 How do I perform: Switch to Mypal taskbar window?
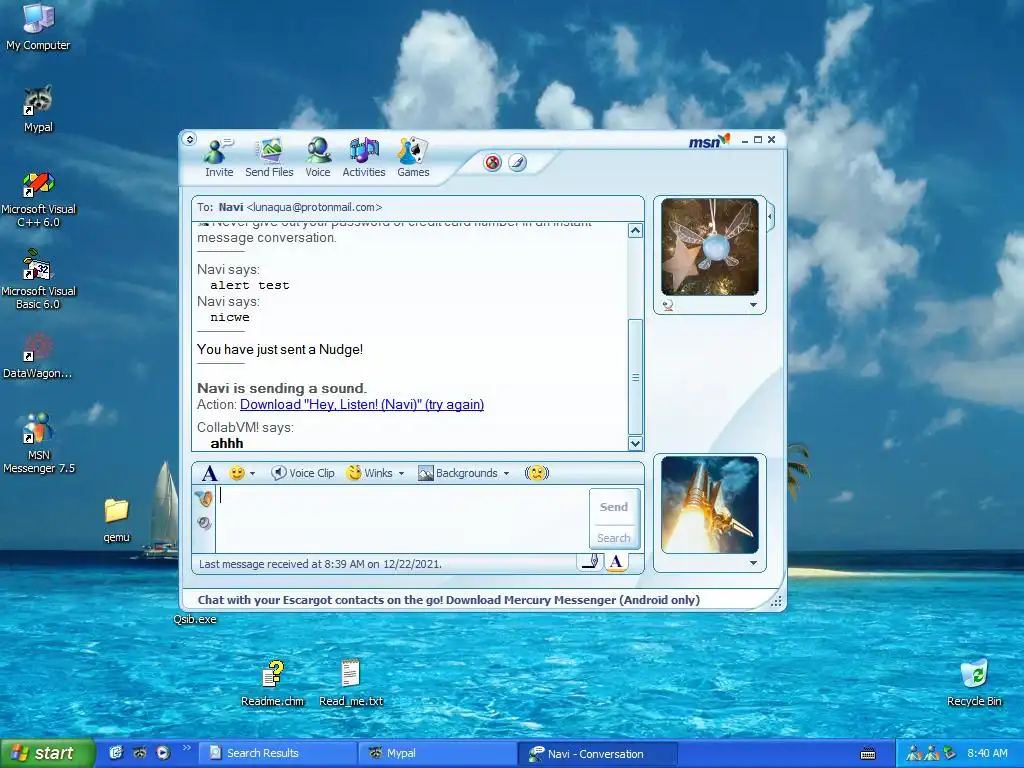coord(437,753)
